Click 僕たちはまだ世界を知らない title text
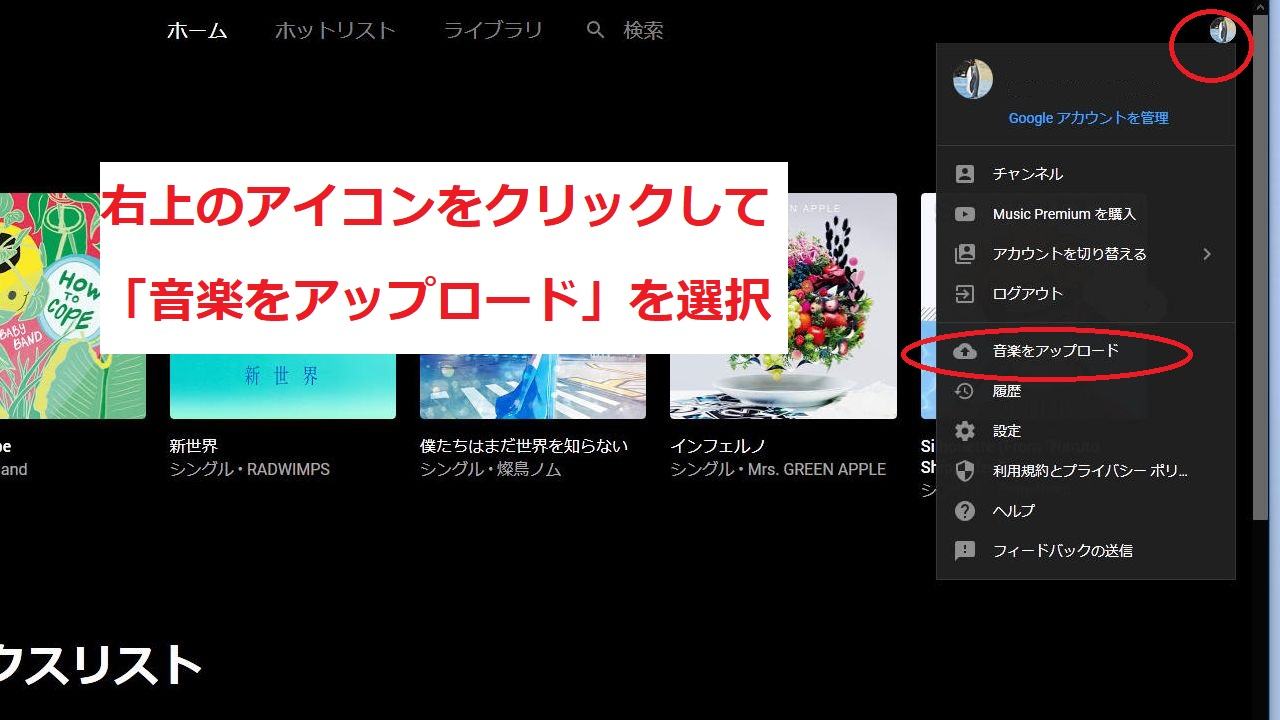 pos(524,446)
